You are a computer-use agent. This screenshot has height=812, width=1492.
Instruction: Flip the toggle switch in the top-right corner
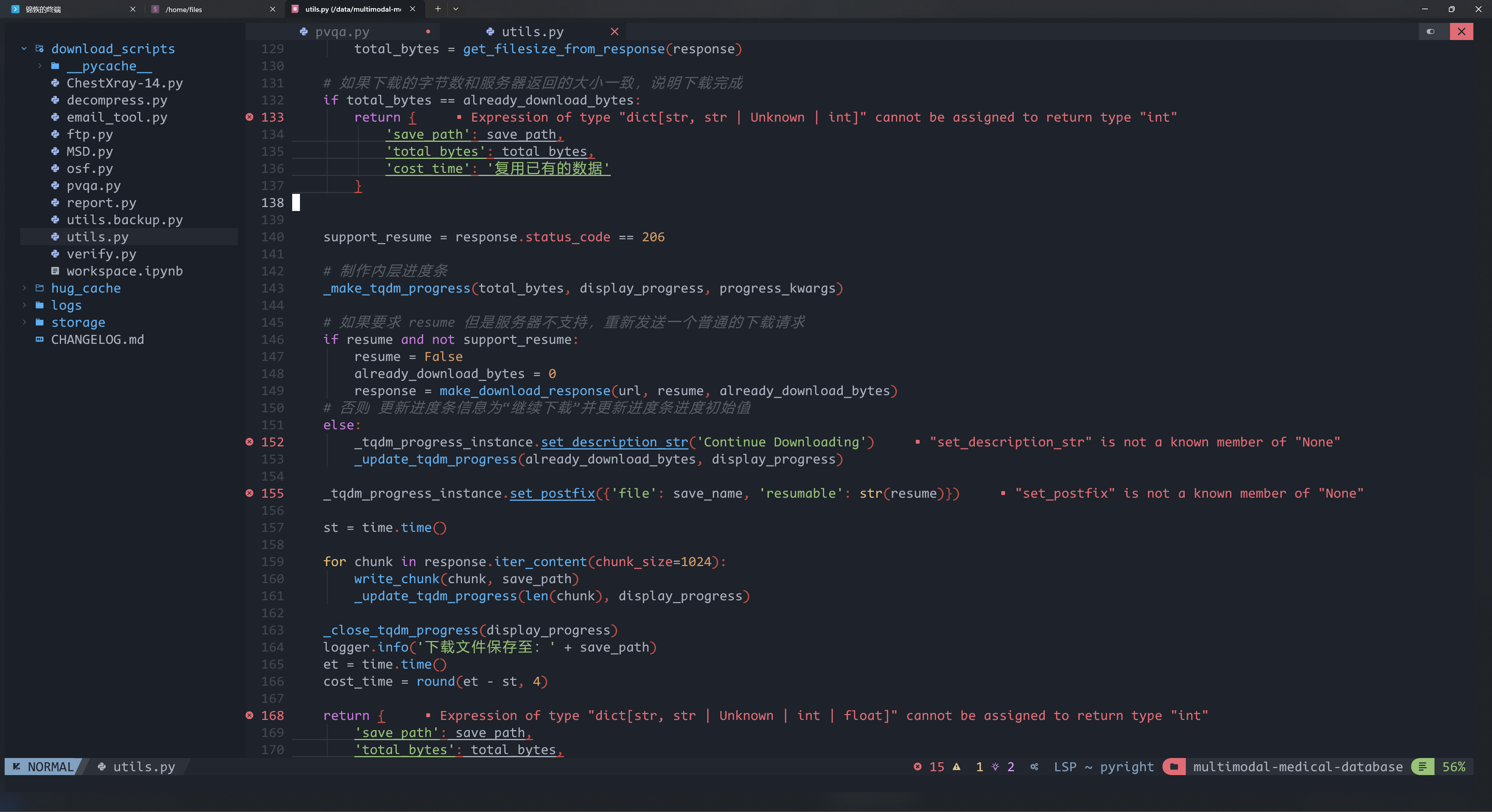1431,32
